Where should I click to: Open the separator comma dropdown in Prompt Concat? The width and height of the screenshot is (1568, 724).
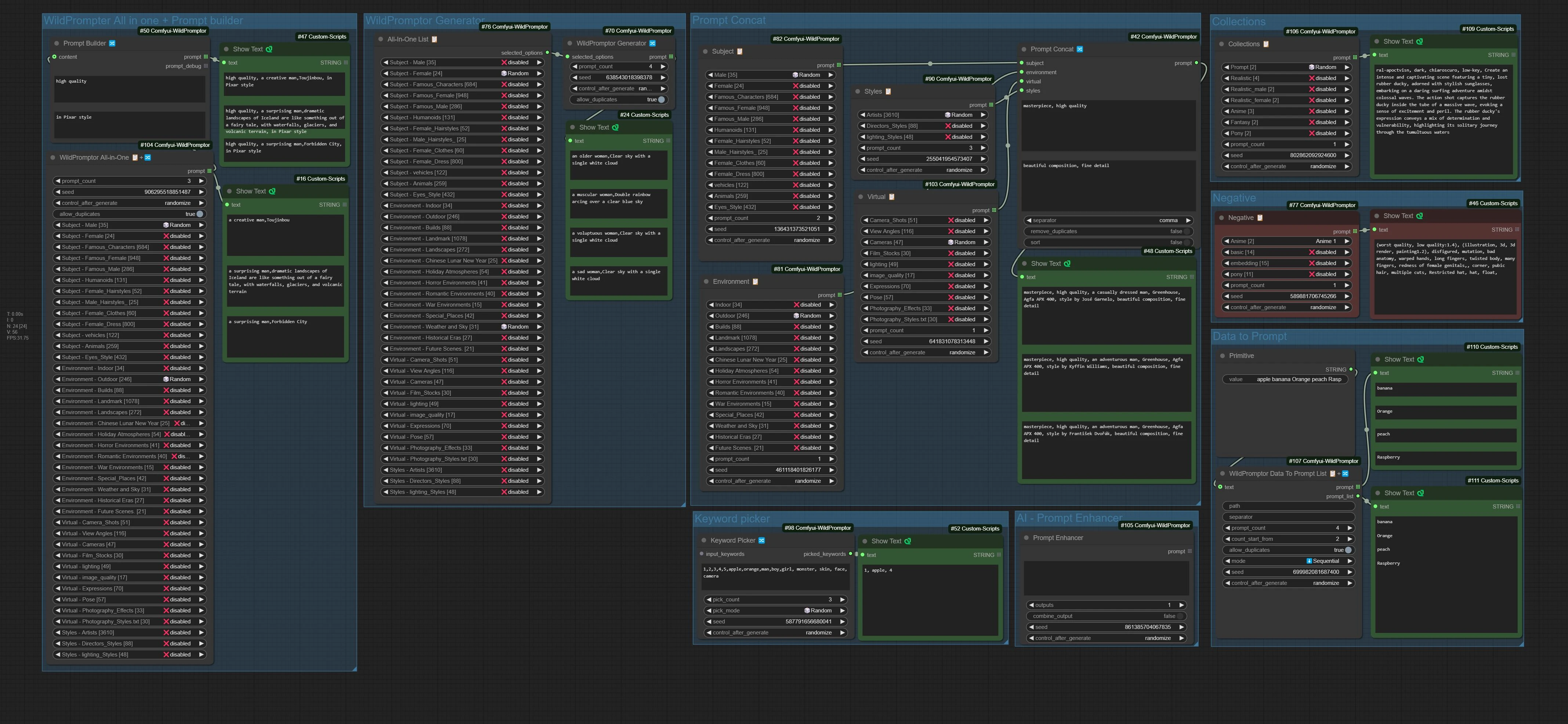point(1108,220)
